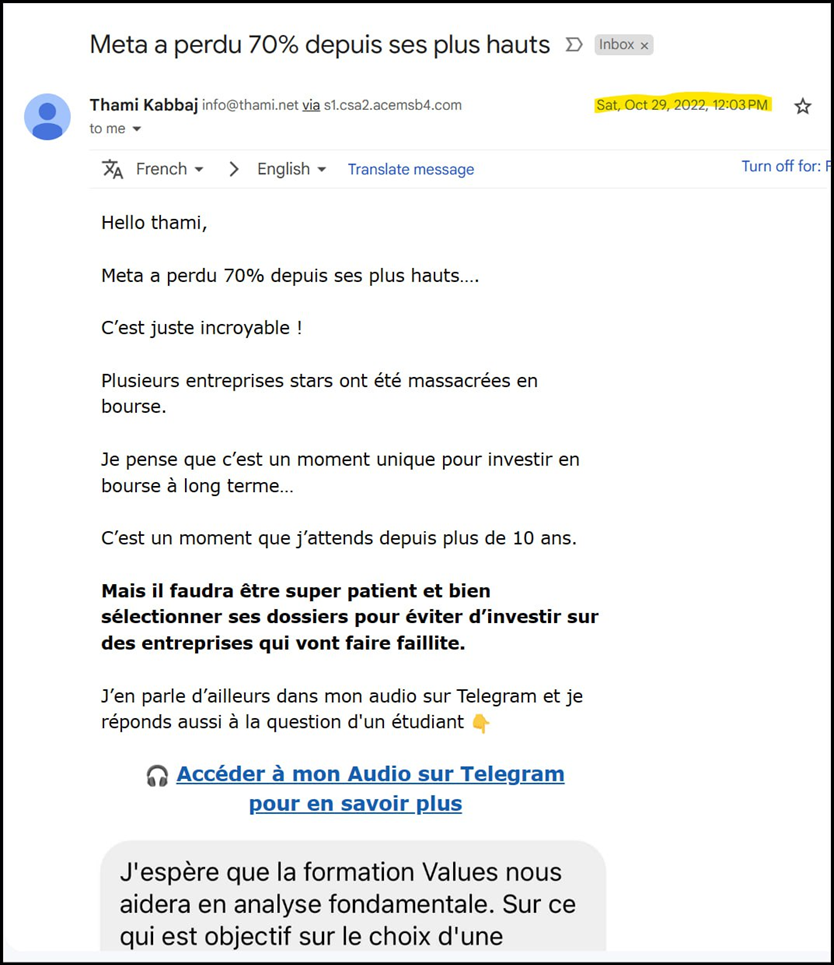The height and width of the screenshot is (965, 834).
Task: Click the translate icon in translation bar
Action: (x=113, y=169)
